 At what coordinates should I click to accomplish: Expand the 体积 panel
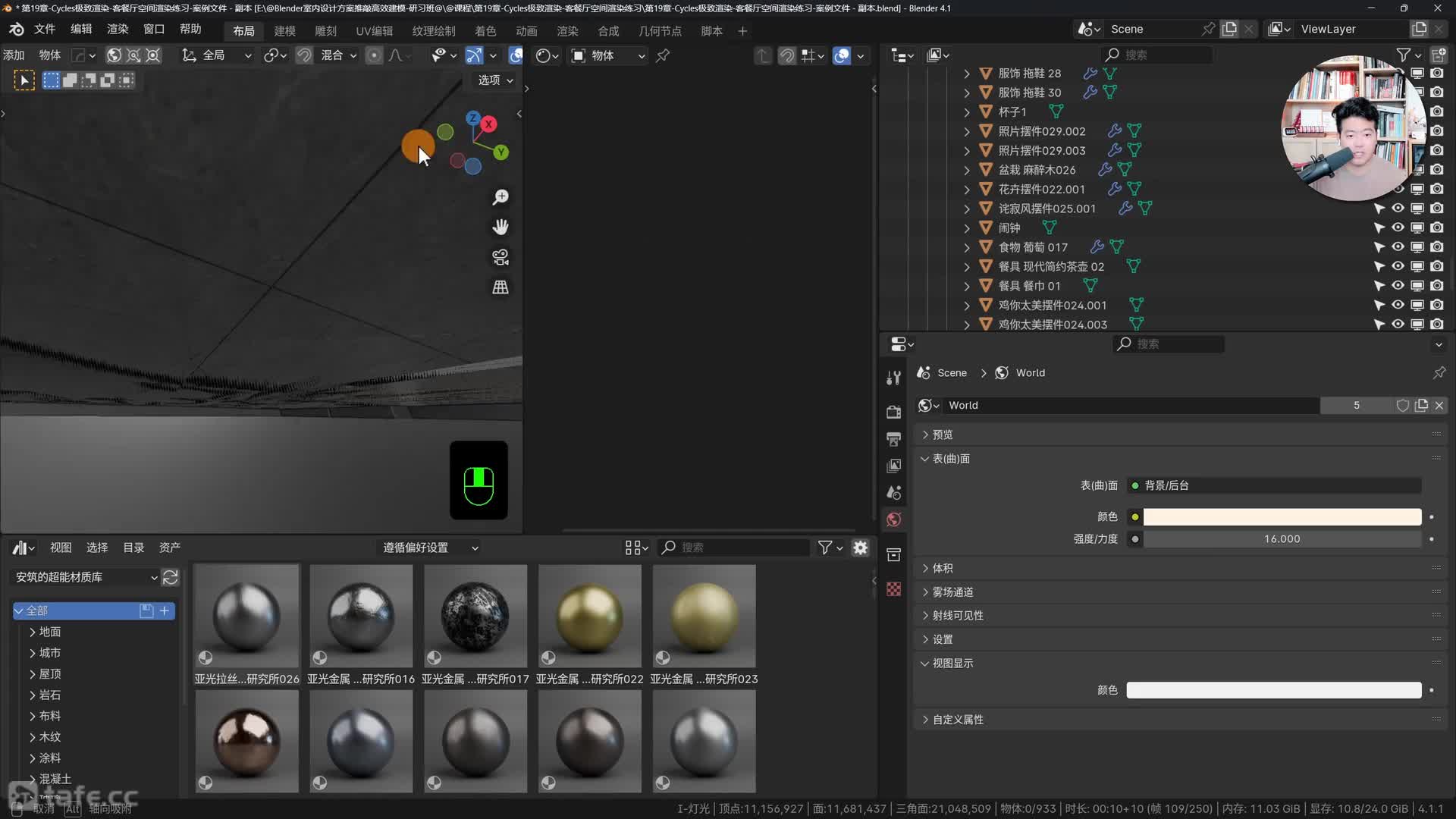click(943, 568)
